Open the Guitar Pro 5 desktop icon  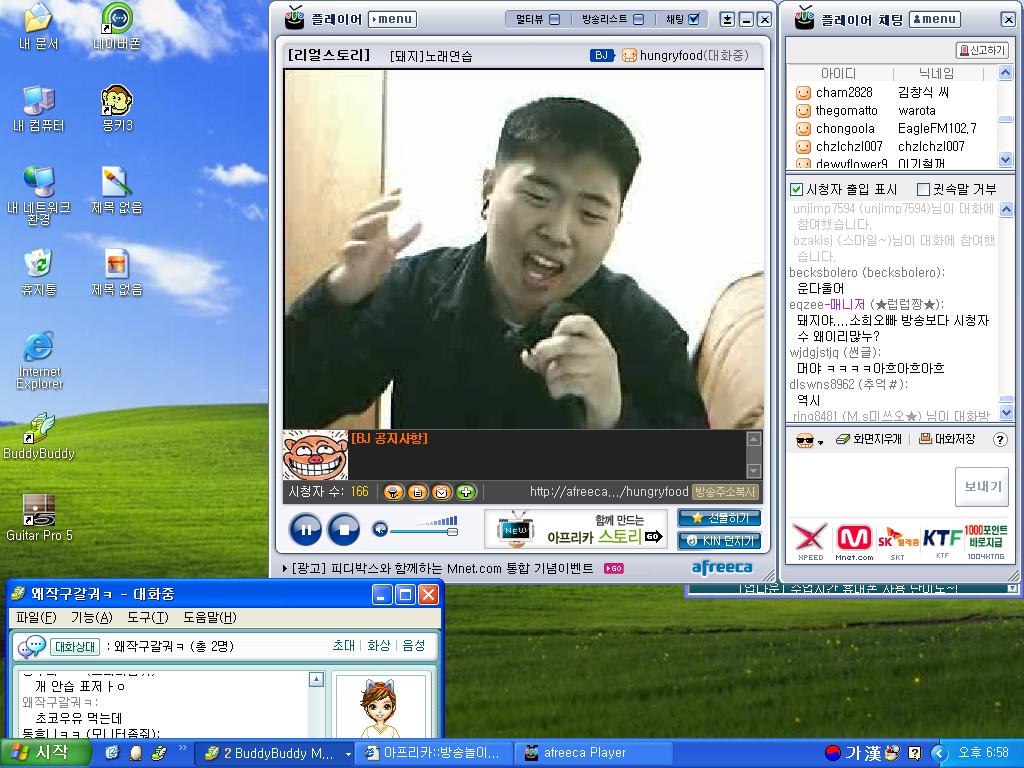39,510
